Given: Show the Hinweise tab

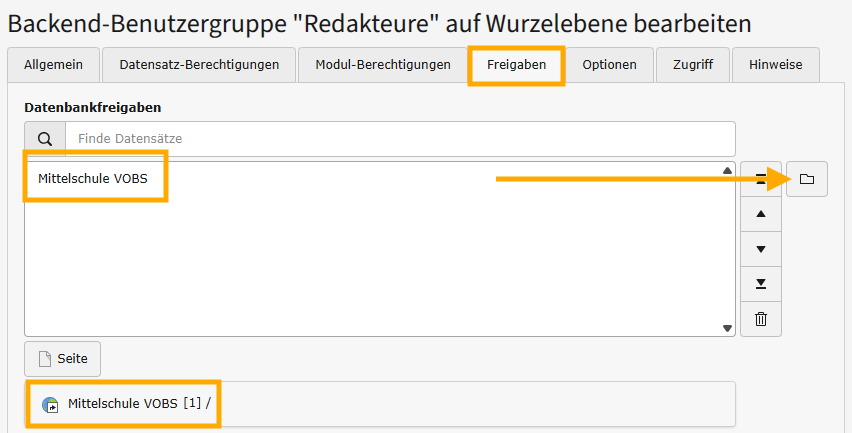Looking at the screenshot, I should (x=775, y=65).
